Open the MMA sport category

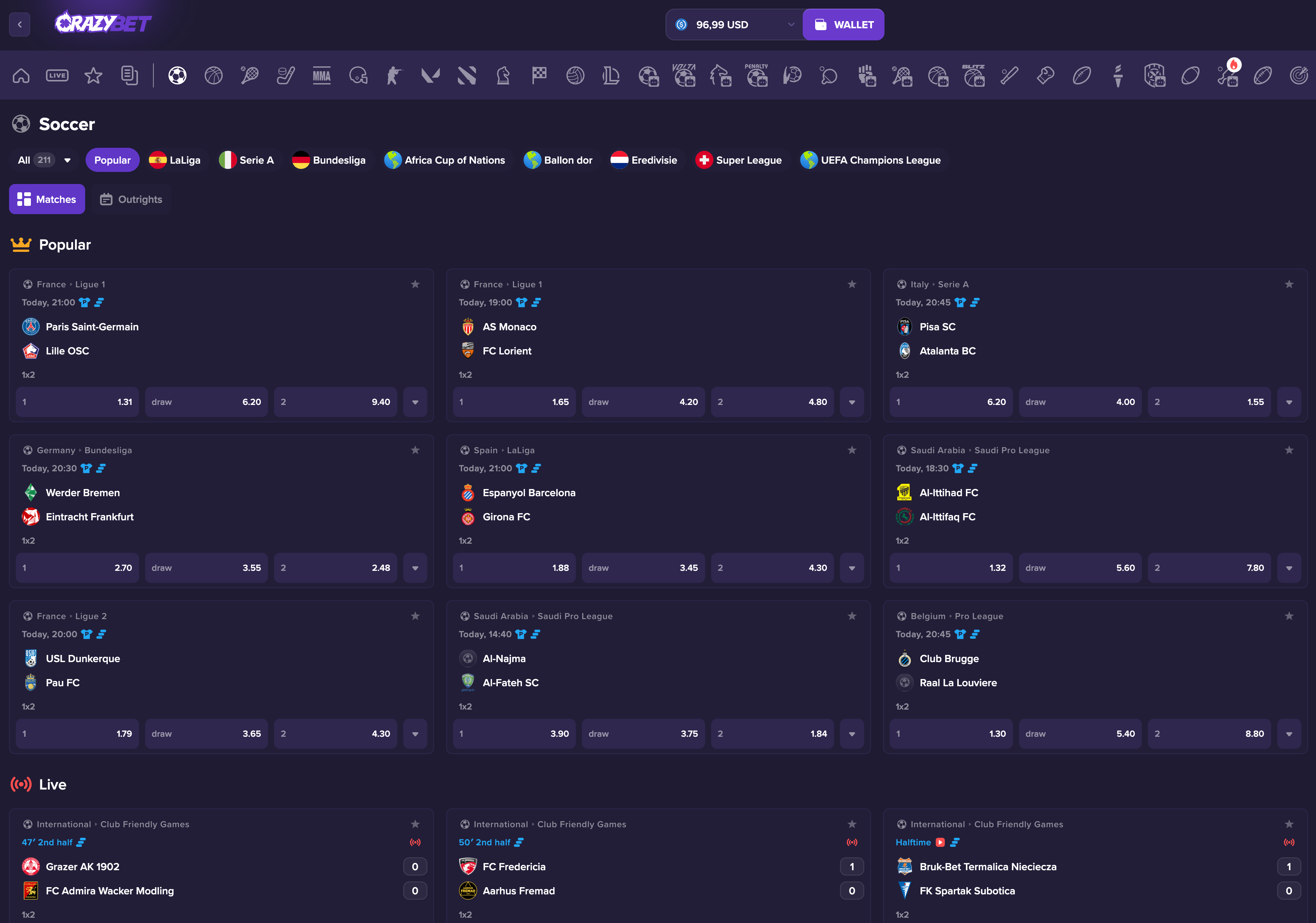tap(321, 76)
